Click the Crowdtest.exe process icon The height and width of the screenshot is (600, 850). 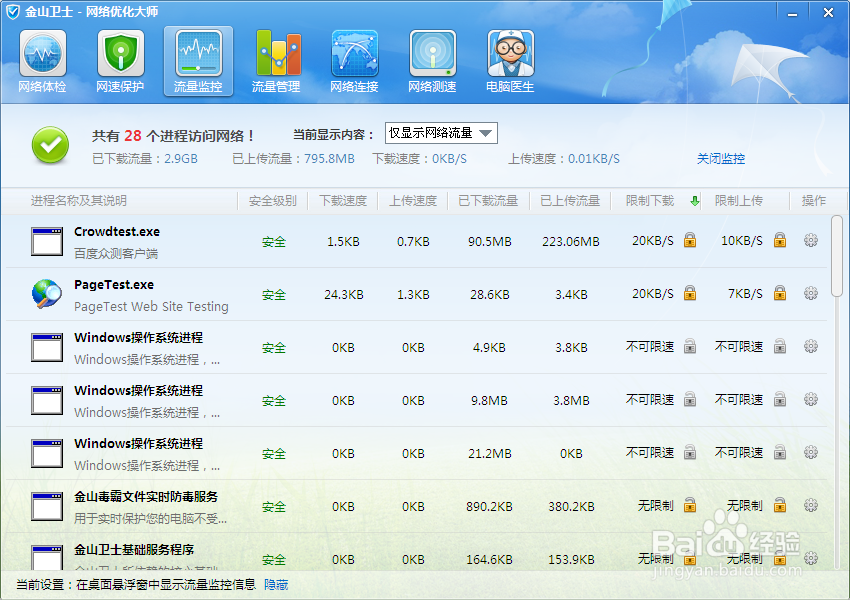coord(47,241)
